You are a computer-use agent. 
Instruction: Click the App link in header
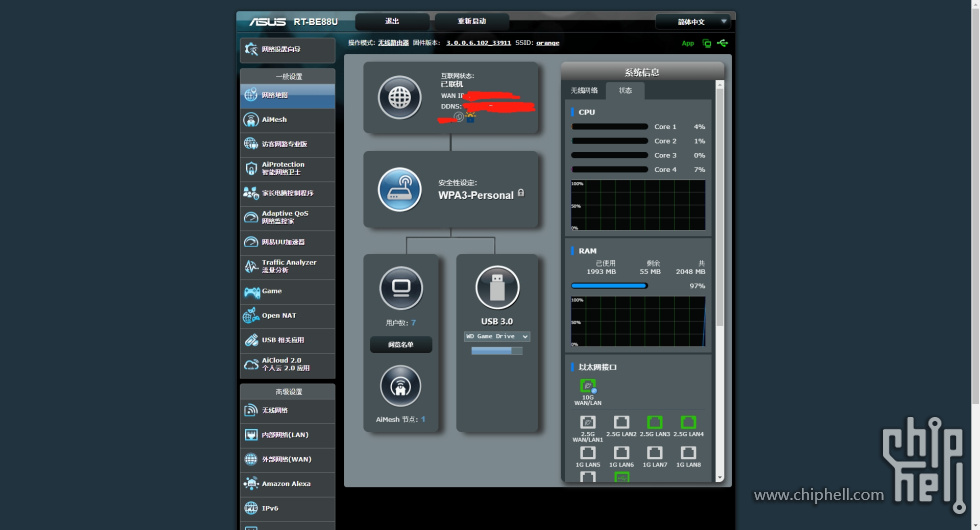pyautogui.click(x=688, y=44)
